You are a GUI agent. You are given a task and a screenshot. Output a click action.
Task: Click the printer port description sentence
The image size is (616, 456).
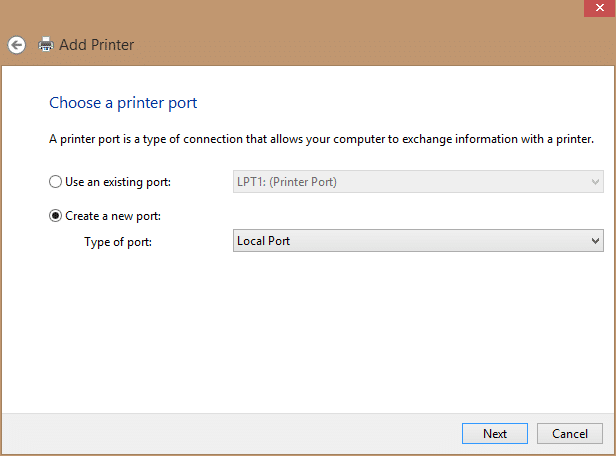click(321, 140)
